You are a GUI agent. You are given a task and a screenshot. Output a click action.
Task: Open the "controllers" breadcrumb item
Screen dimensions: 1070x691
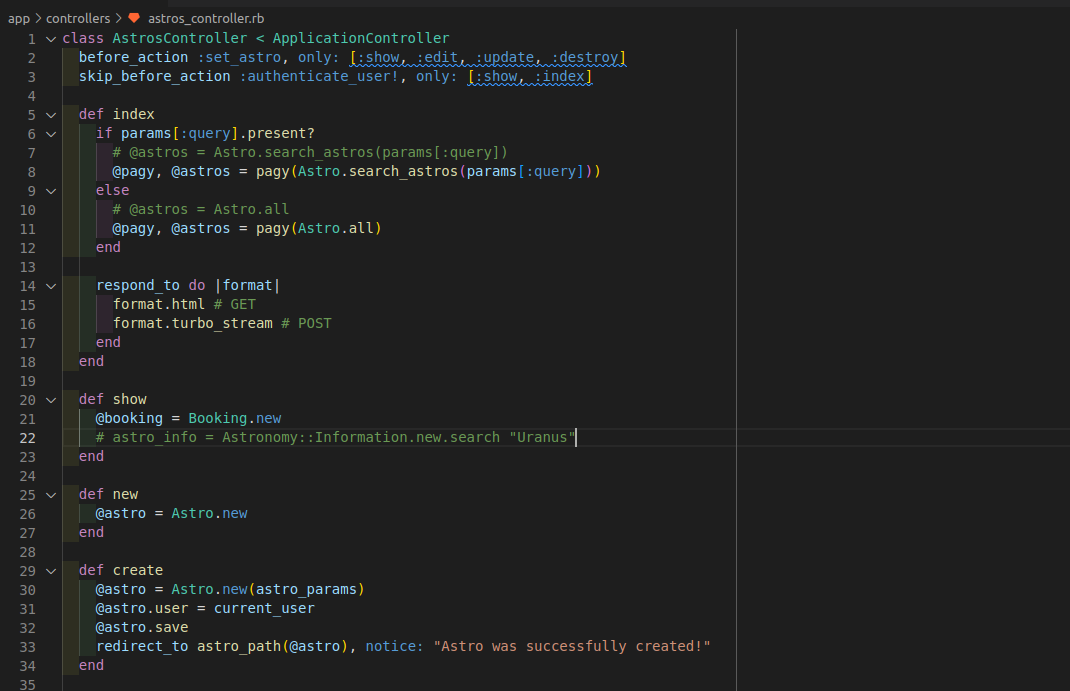coord(79,17)
